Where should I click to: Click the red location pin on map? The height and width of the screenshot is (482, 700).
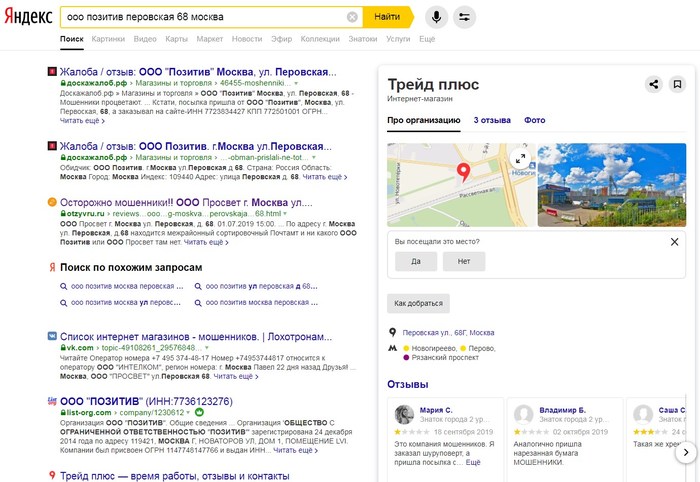[x=463, y=170]
